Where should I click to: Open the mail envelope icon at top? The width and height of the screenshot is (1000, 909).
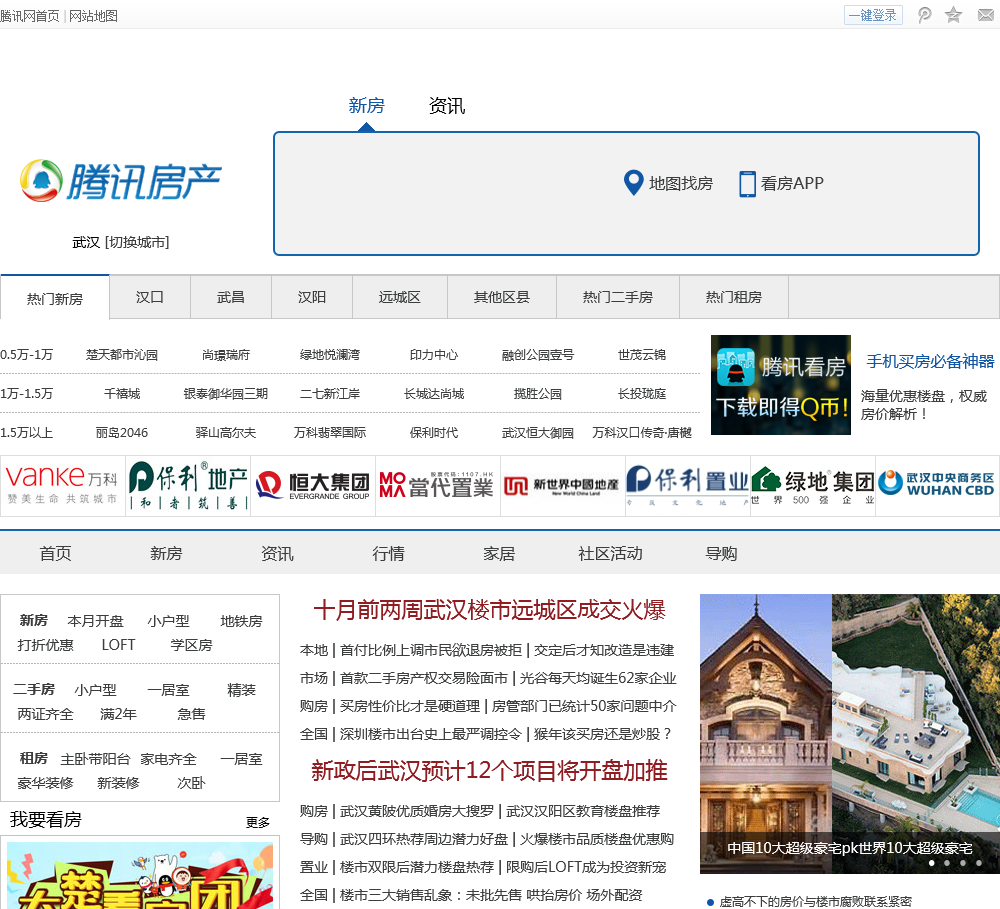click(x=986, y=15)
